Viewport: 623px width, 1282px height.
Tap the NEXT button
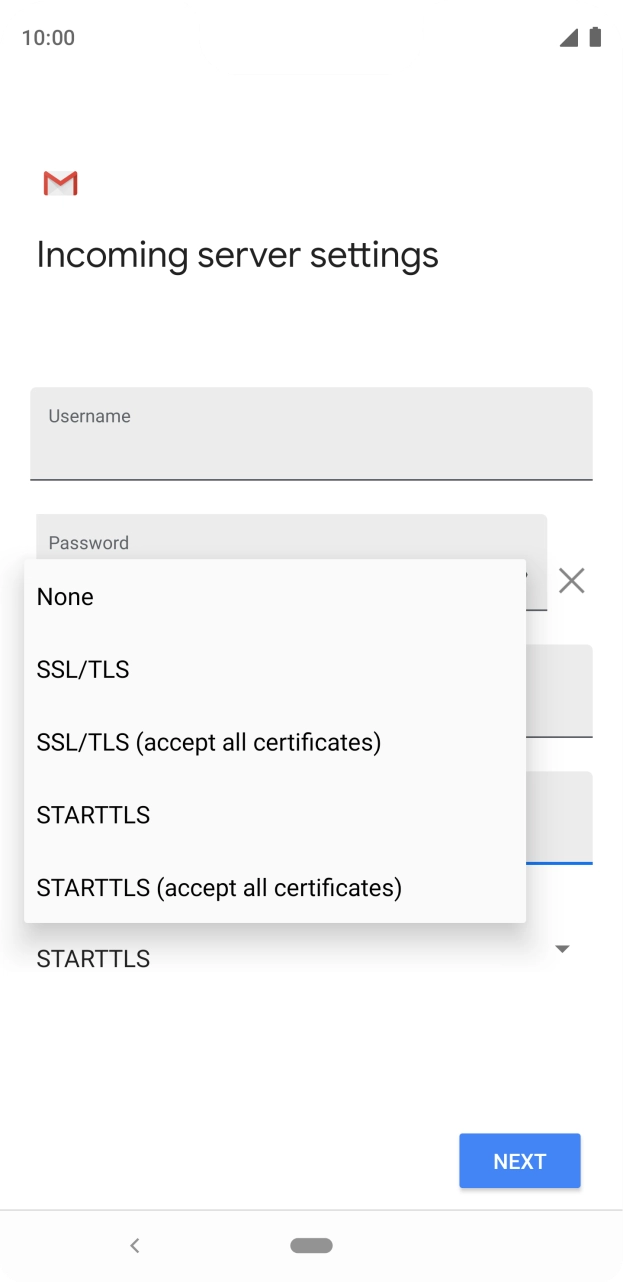[x=519, y=1160]
